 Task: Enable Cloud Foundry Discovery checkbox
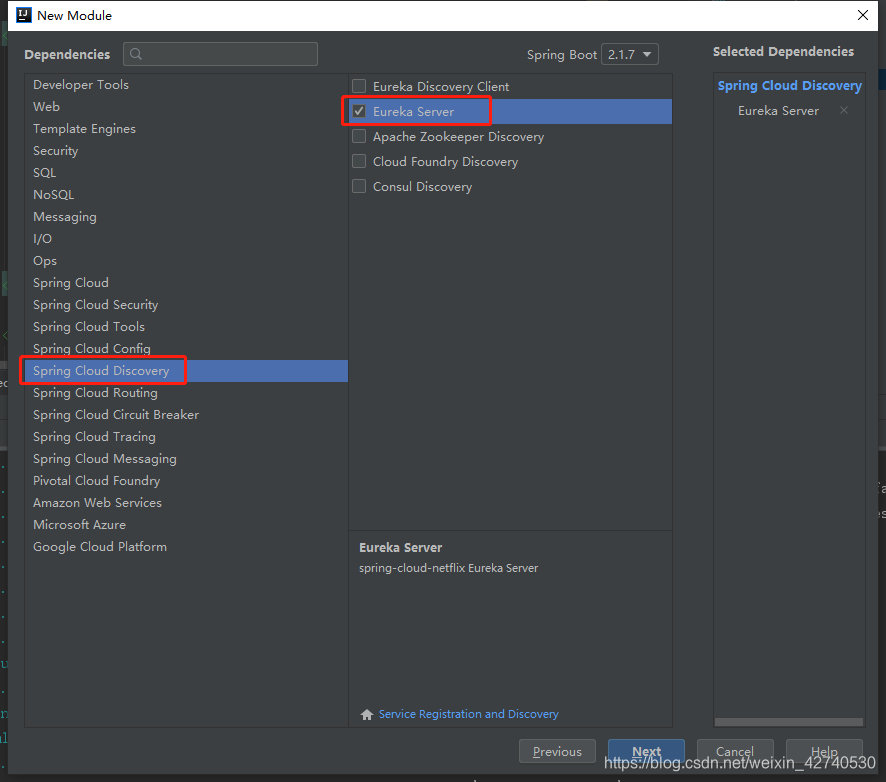pyautogui.click(x=359, y=161)
